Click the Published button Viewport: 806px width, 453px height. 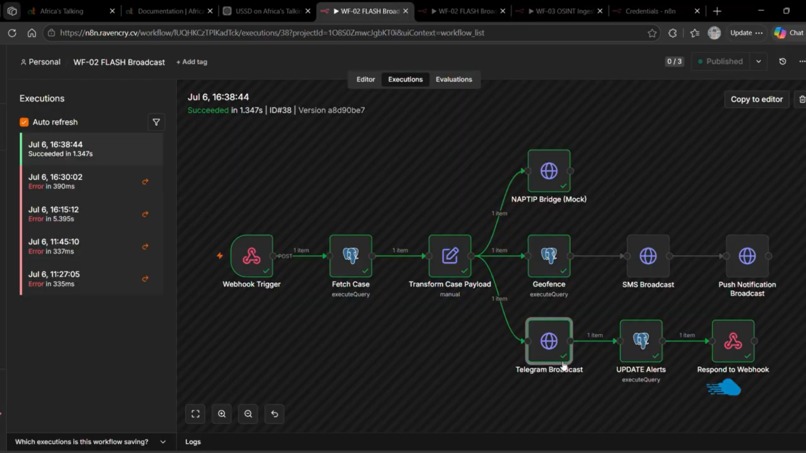pyautogui.click(x=720, y=61)
